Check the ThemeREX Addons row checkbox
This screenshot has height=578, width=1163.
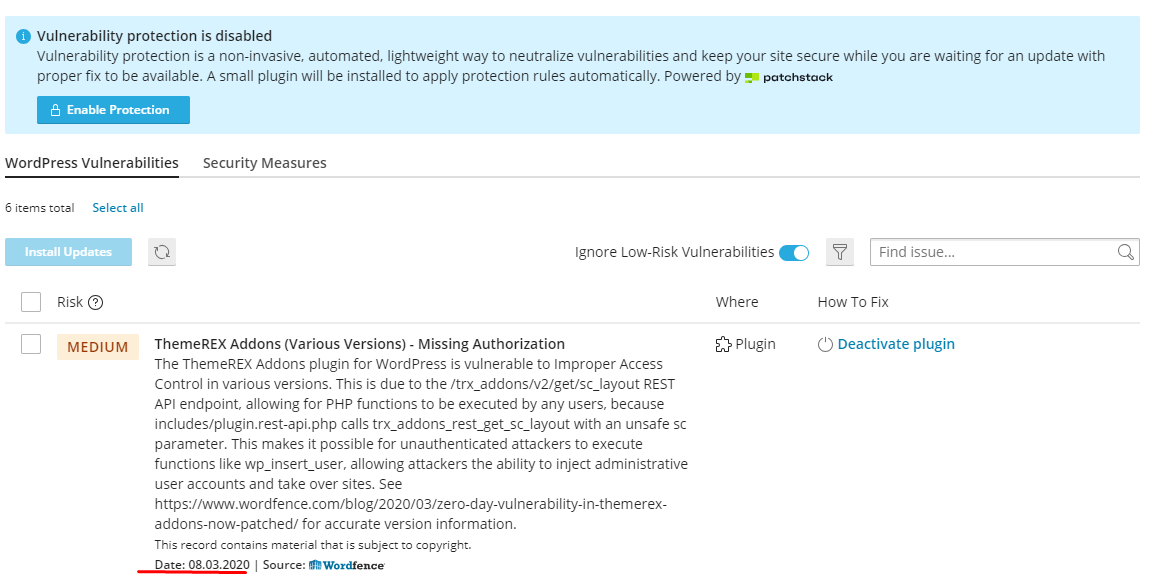tap(31, 344)
